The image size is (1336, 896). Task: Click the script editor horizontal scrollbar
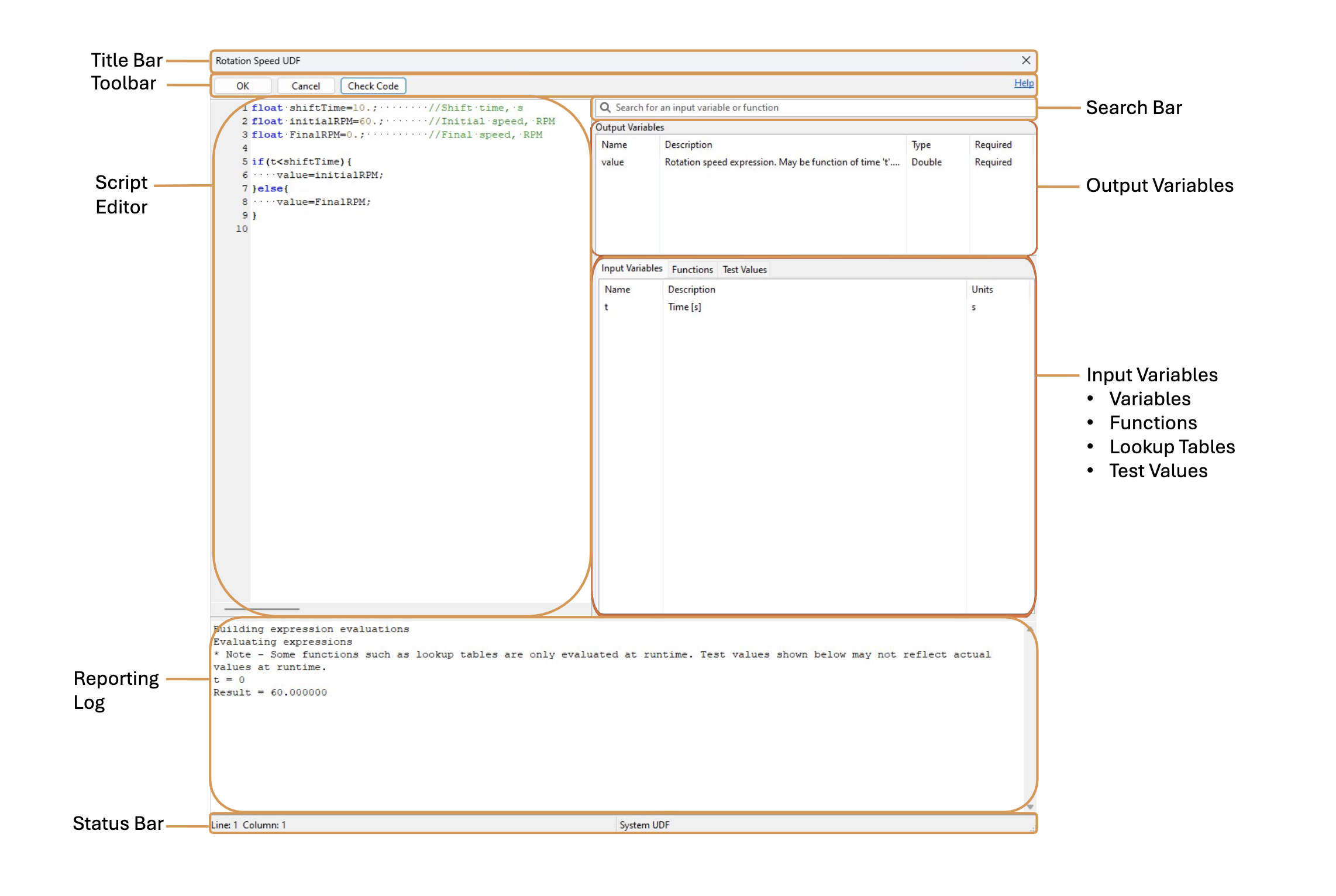point(261,609)
